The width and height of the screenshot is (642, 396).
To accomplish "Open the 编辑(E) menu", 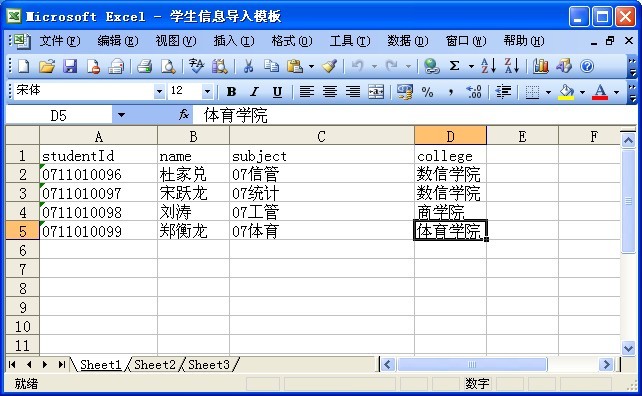I will tap(118, 41).
